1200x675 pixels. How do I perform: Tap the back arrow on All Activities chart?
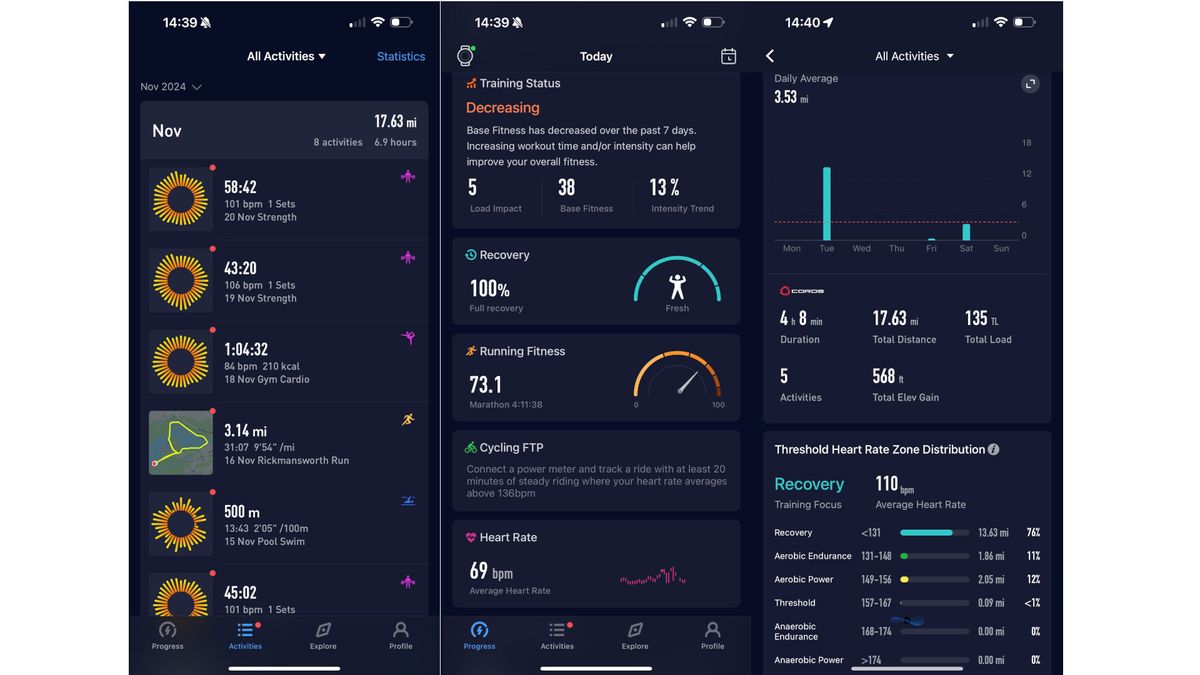770,56
